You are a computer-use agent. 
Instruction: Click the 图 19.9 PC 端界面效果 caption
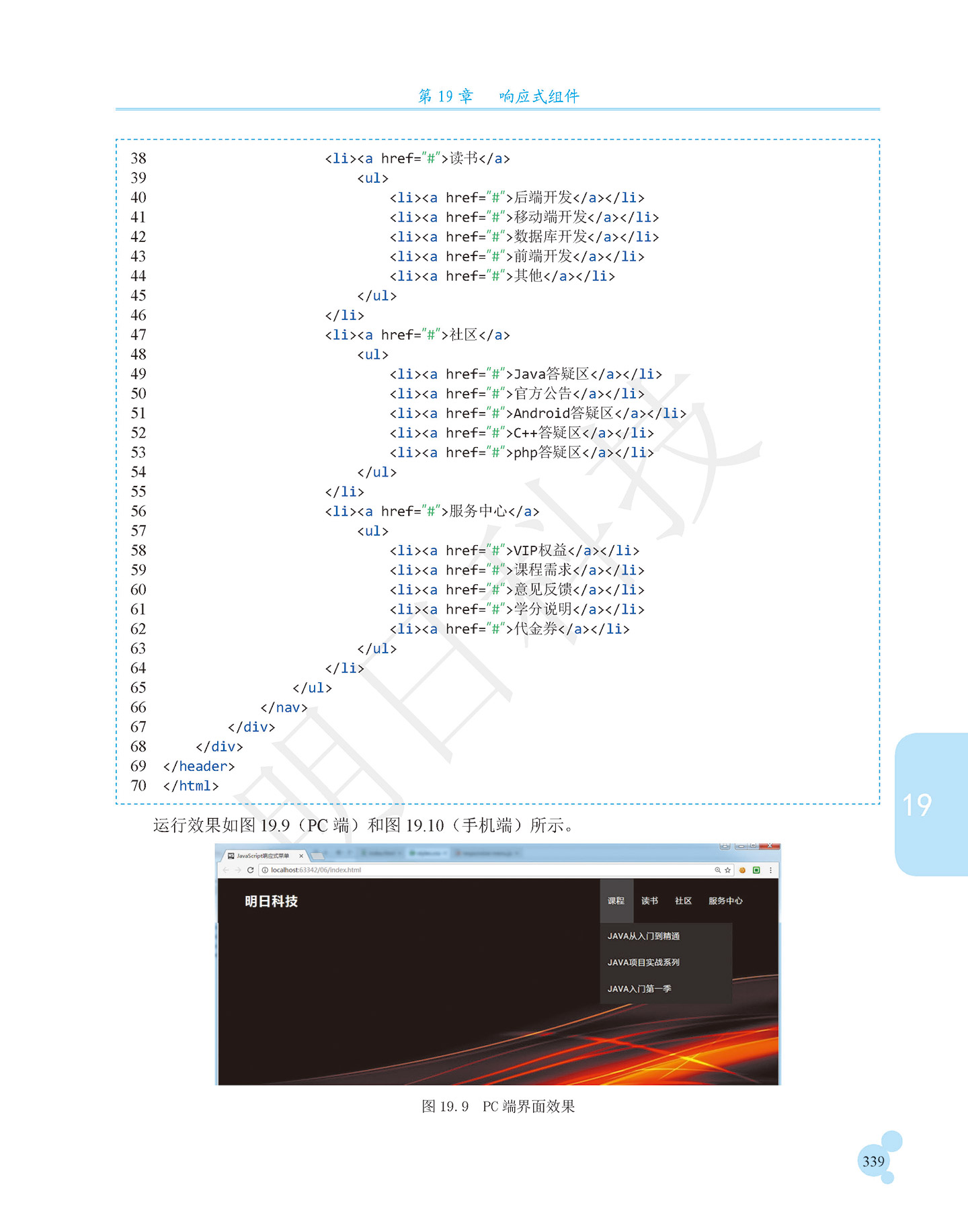498,1106
